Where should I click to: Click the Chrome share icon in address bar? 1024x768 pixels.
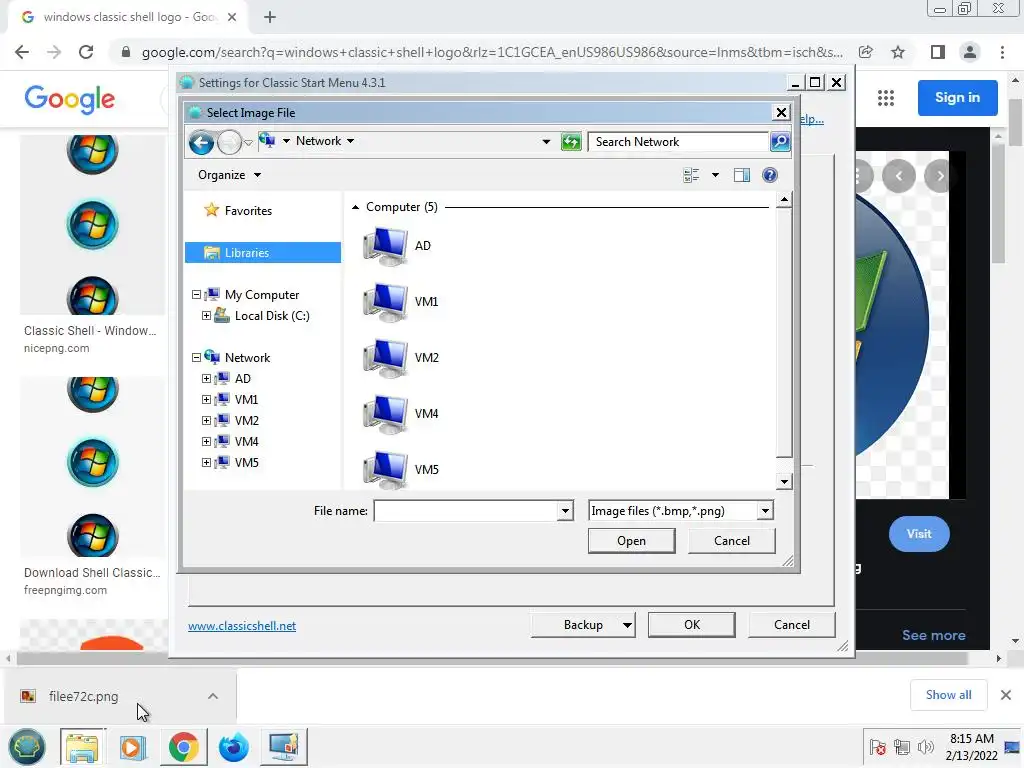point(866,52)
